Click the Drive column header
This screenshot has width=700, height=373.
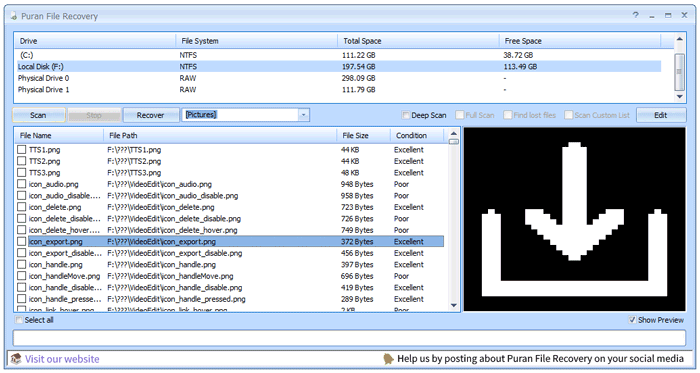coord(96,41)
